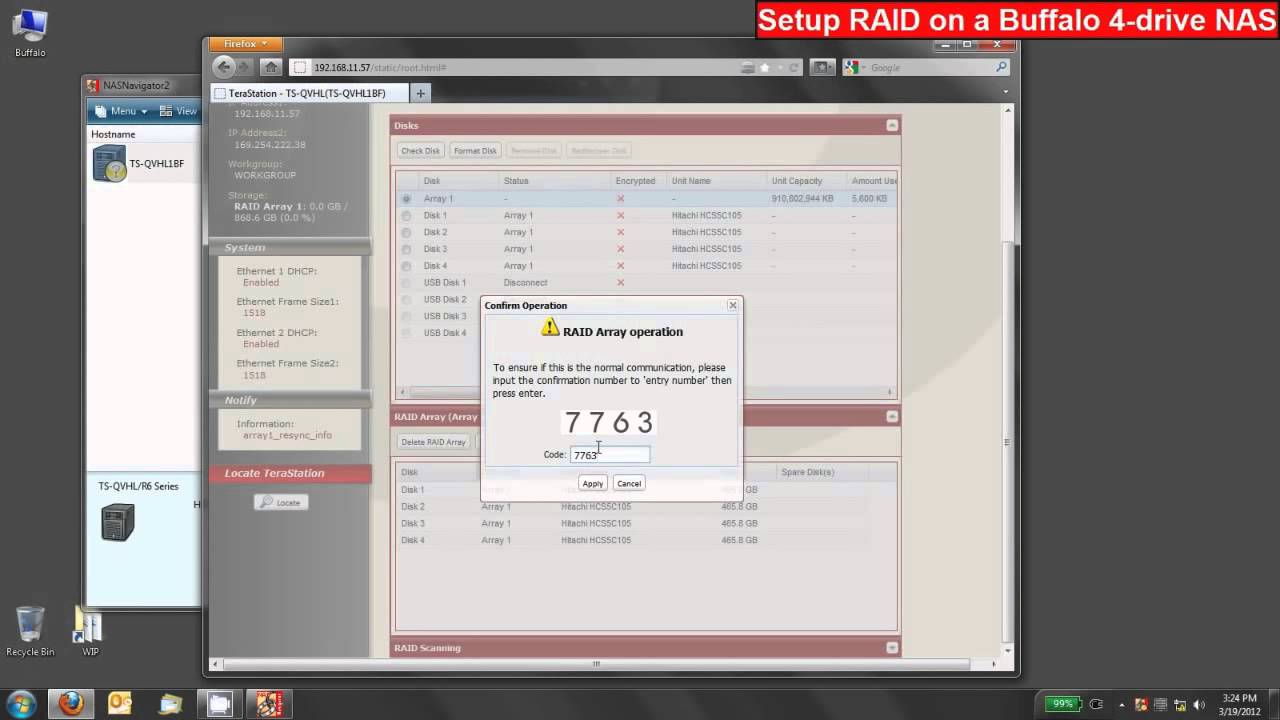
Task: Select the USB Disk 2 radio button
Action: 406,299
